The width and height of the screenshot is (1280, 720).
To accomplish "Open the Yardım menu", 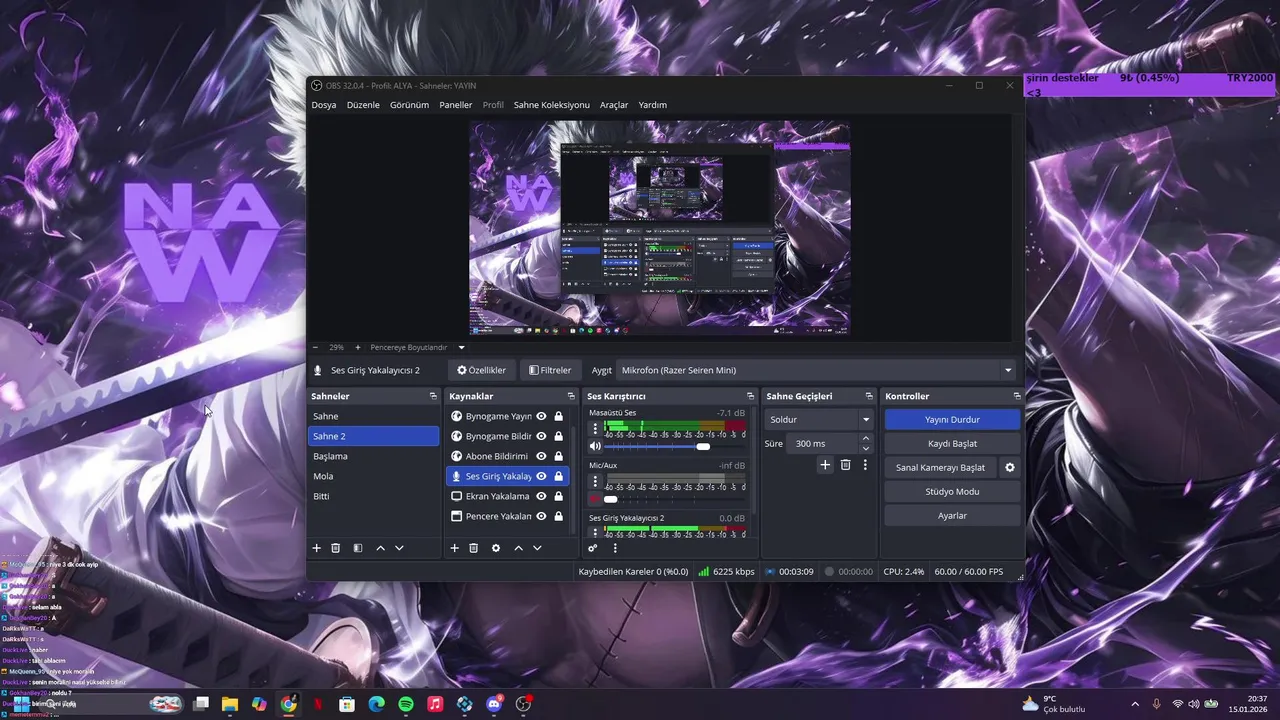I will pos(652,105).
